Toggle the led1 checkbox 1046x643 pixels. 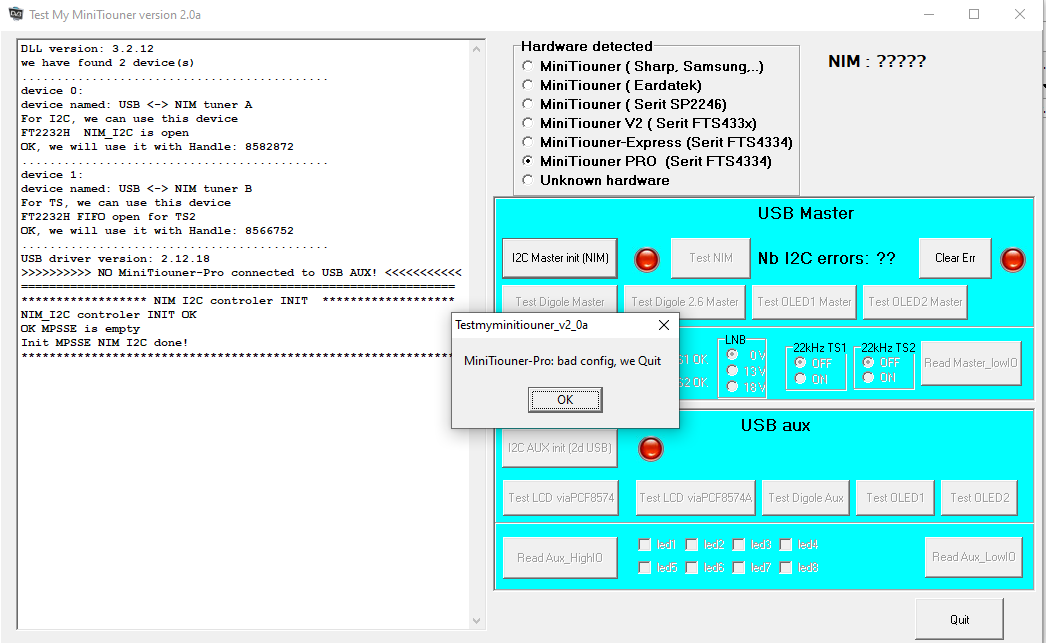[x=644, y=545]
